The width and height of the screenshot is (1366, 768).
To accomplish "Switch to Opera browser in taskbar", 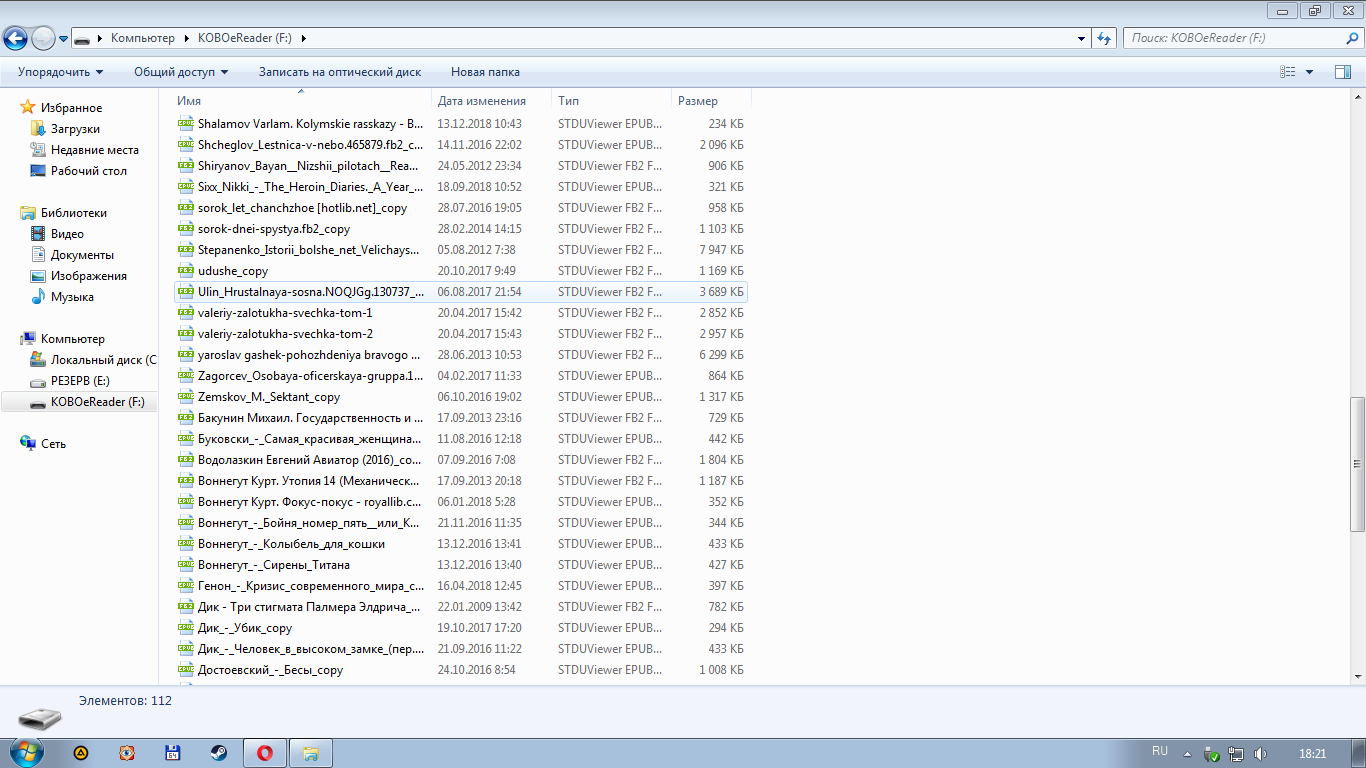I will click(x=265, y=753).
